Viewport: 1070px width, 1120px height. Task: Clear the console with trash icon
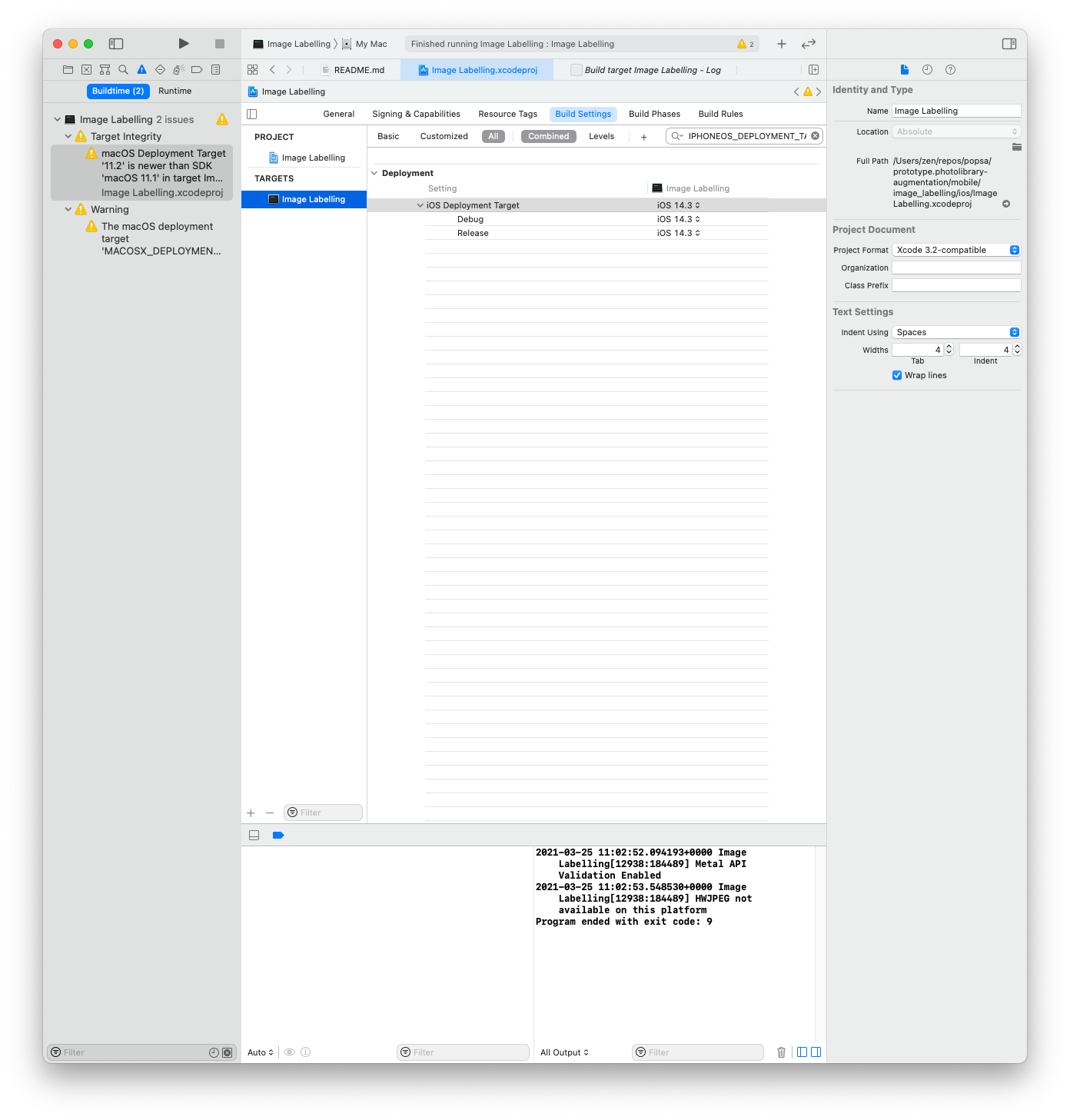tap(781, 1052)
